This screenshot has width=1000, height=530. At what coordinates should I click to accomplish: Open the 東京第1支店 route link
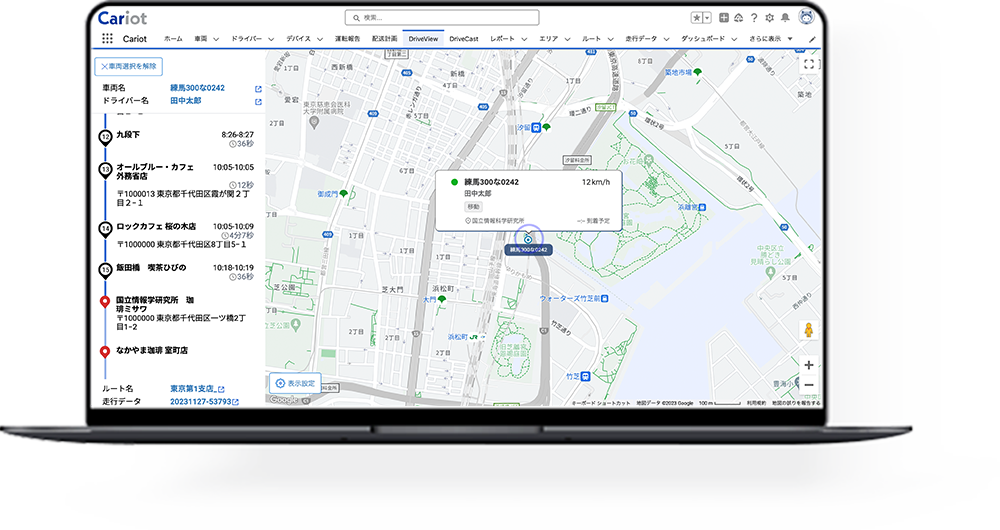[195, 389]
